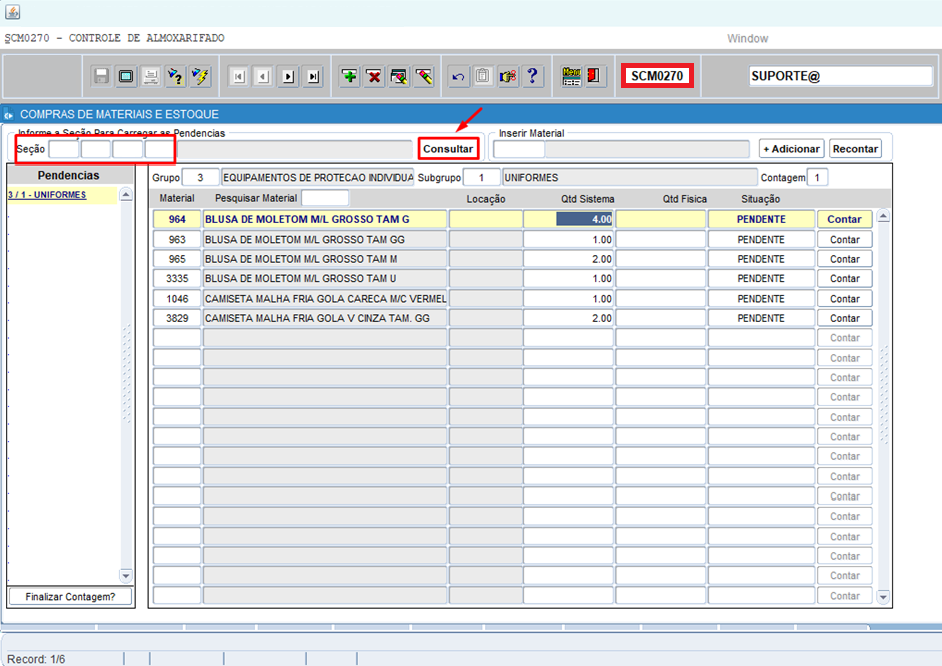Go to the next record
Screen dimensions: 942x666
coord(288,76)
